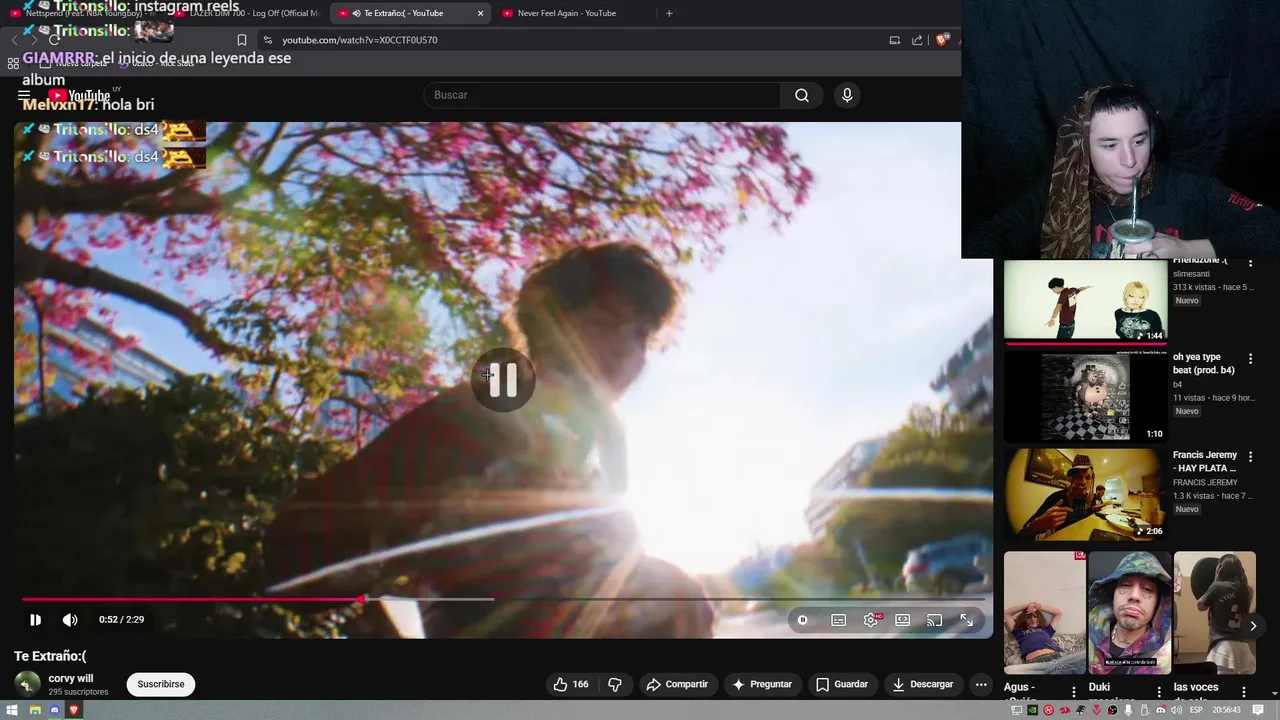This screenshot has height=720, width=1280.
Task: Open options for las voces short
Action: click(1244, 691)
